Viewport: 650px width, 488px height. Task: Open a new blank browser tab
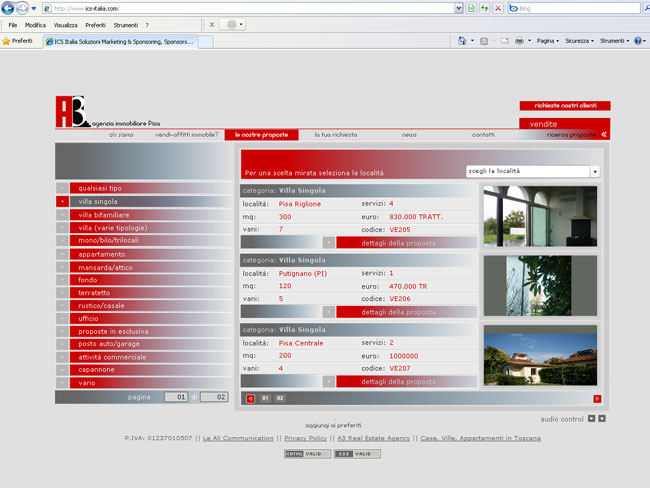(205, 42)
